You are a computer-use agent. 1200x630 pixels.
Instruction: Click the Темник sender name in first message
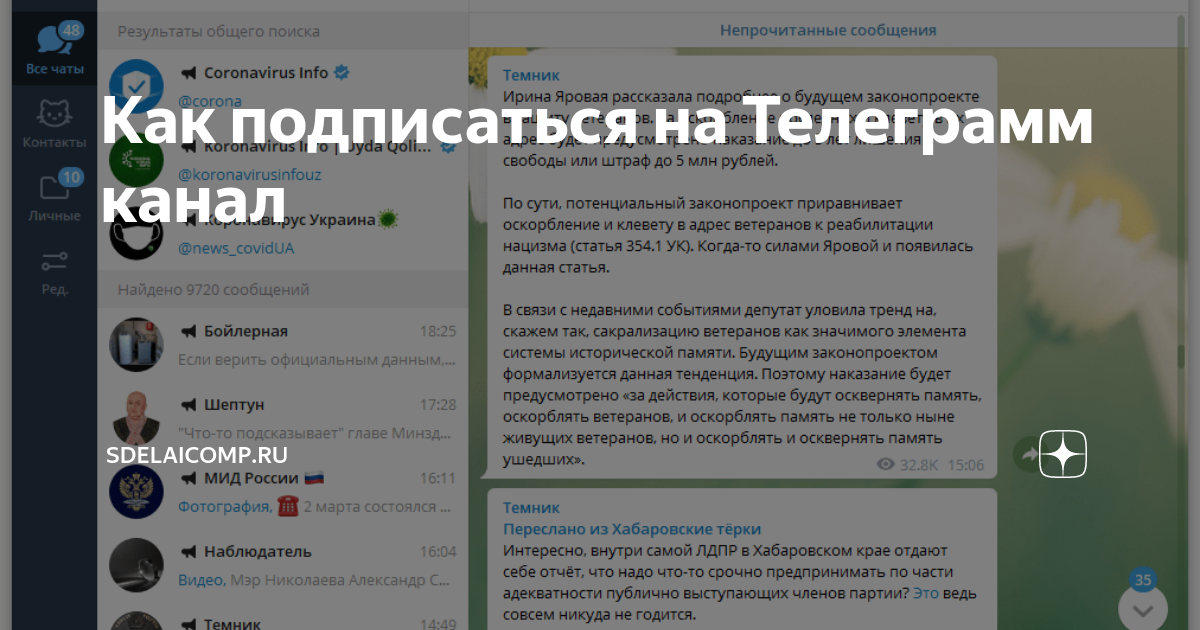531,75
